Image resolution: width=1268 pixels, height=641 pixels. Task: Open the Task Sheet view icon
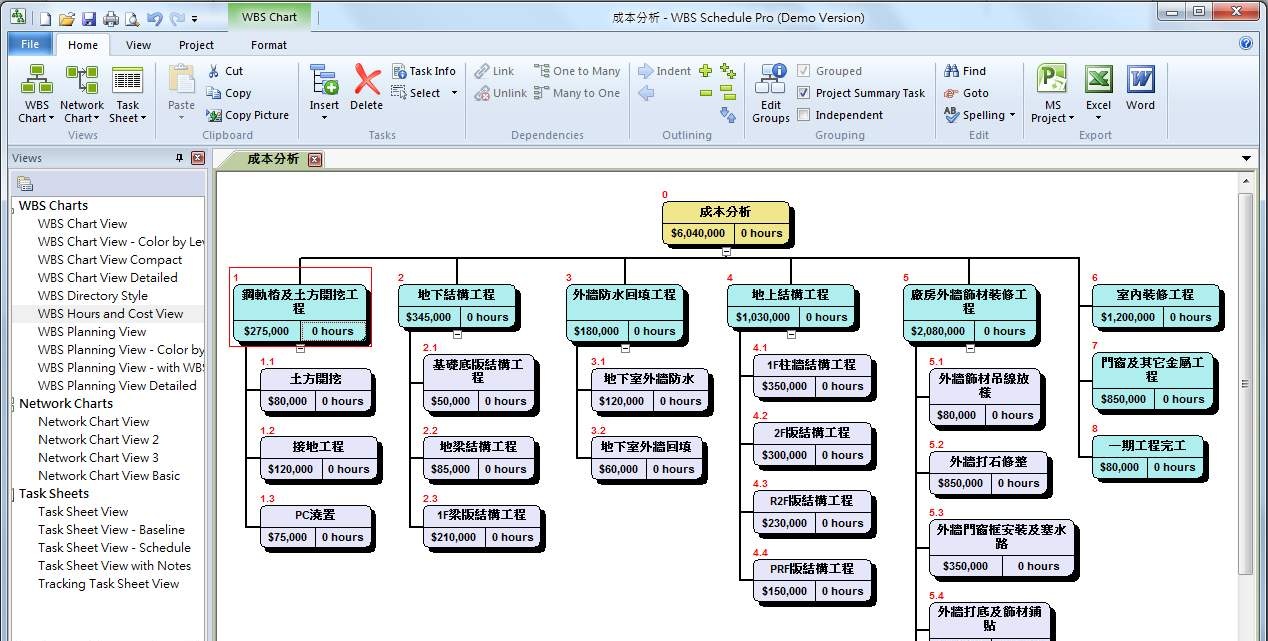point(127,93)
